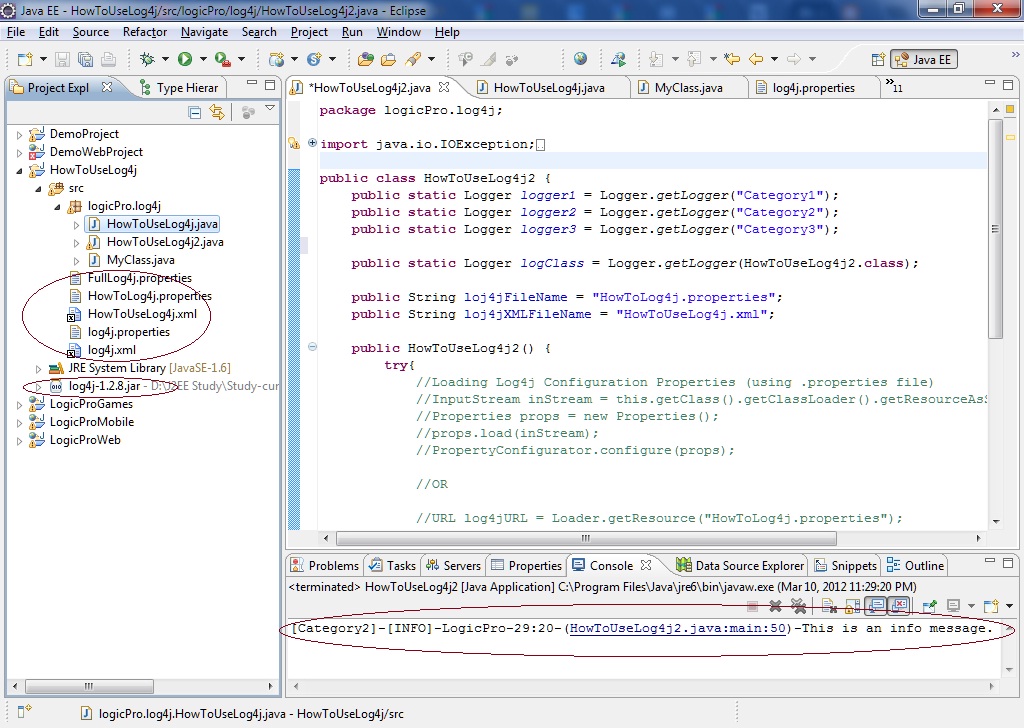This screenshot has height=728, width=1024.
Task: Click Collapse All in Project Explorer
Action: click(195, 113)
